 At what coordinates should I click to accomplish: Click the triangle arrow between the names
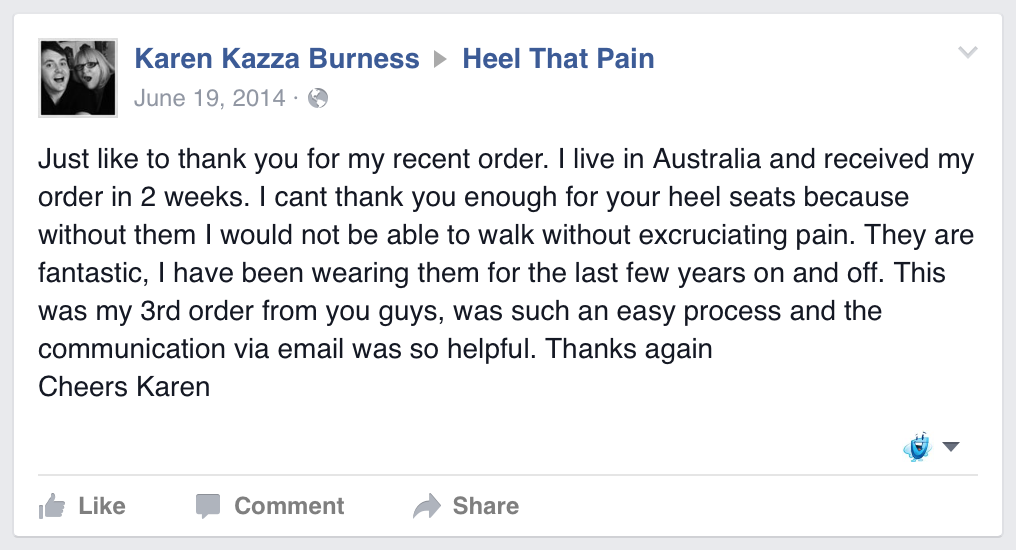pos(441,60)
